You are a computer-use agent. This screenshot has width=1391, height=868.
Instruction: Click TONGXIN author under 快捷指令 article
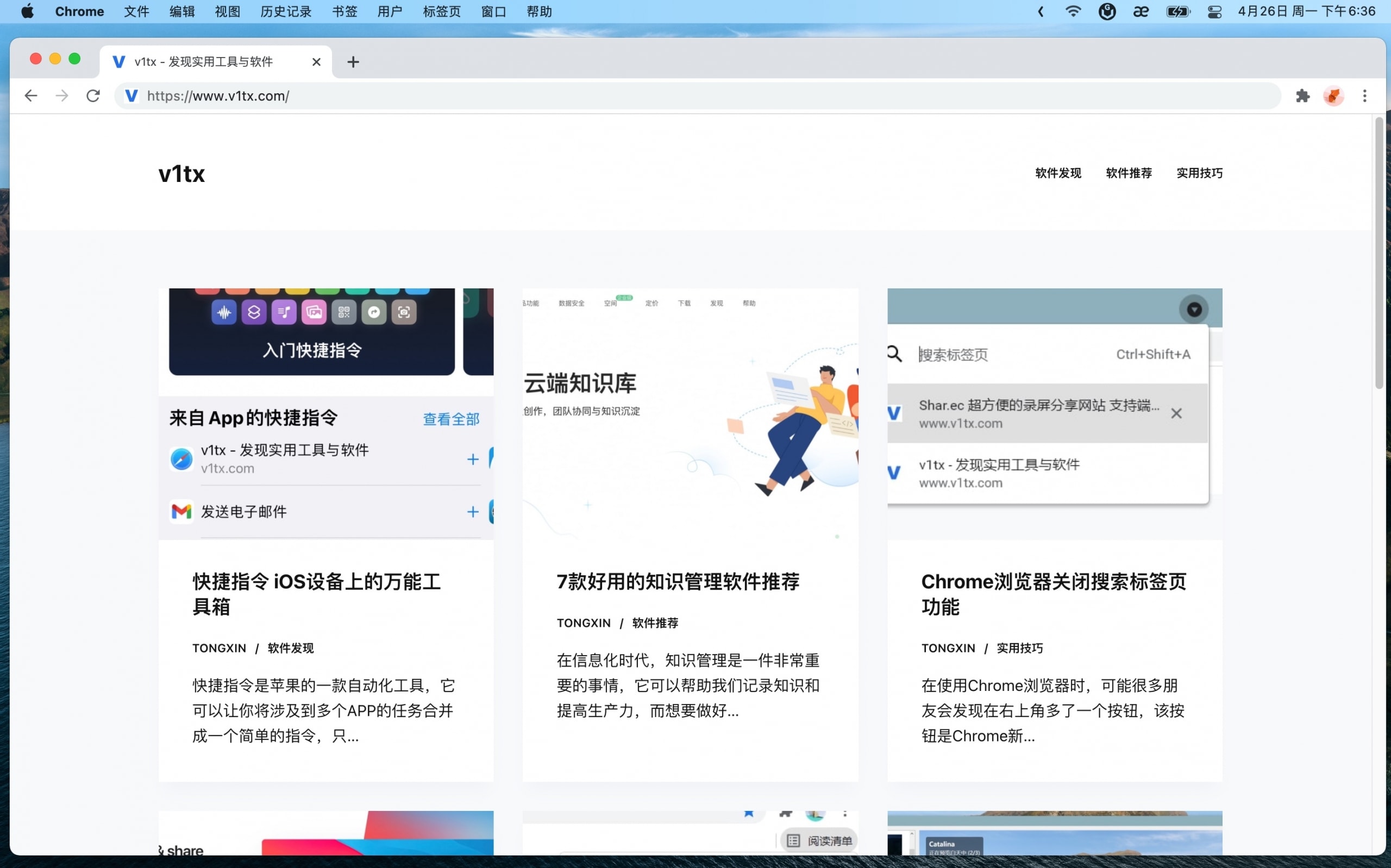(x=220, y=648)
